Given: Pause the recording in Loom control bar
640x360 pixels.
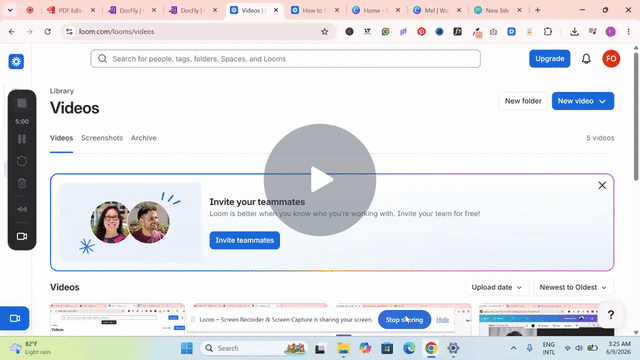Looking at the screenshot, I should (x=22, y=139).
